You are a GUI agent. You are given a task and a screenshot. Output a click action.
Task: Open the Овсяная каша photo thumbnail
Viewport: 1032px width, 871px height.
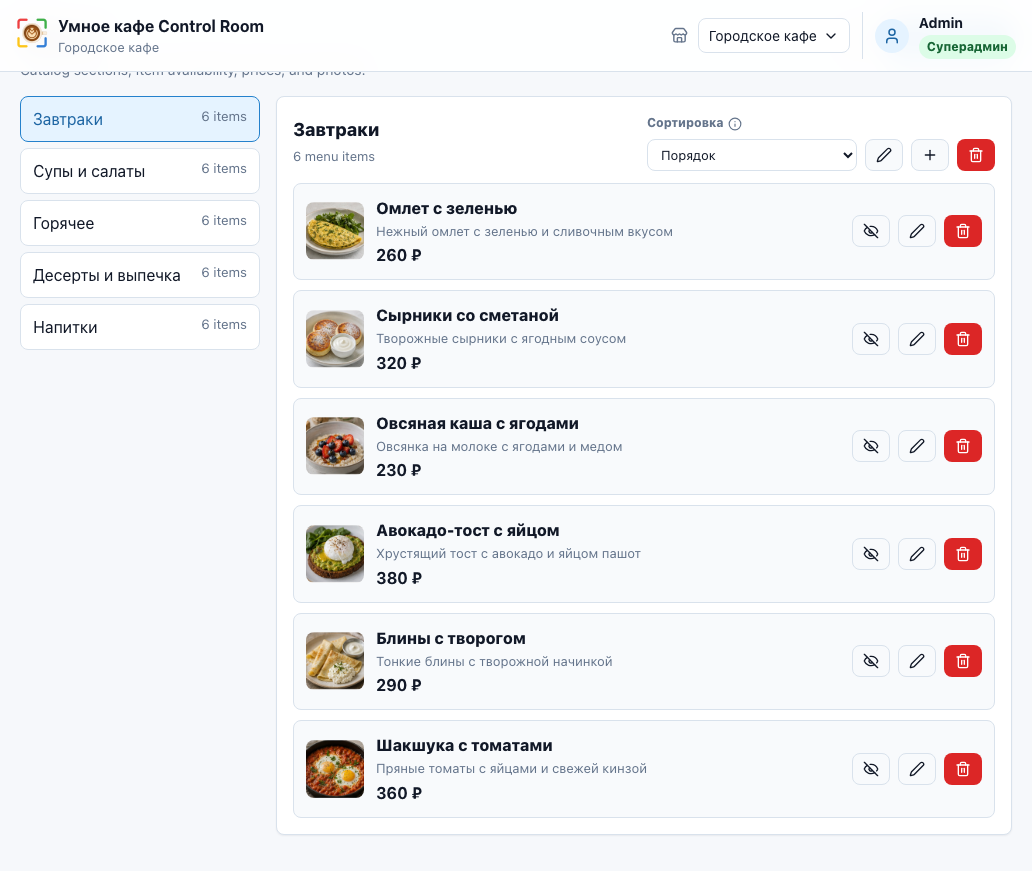pos(335,446)
